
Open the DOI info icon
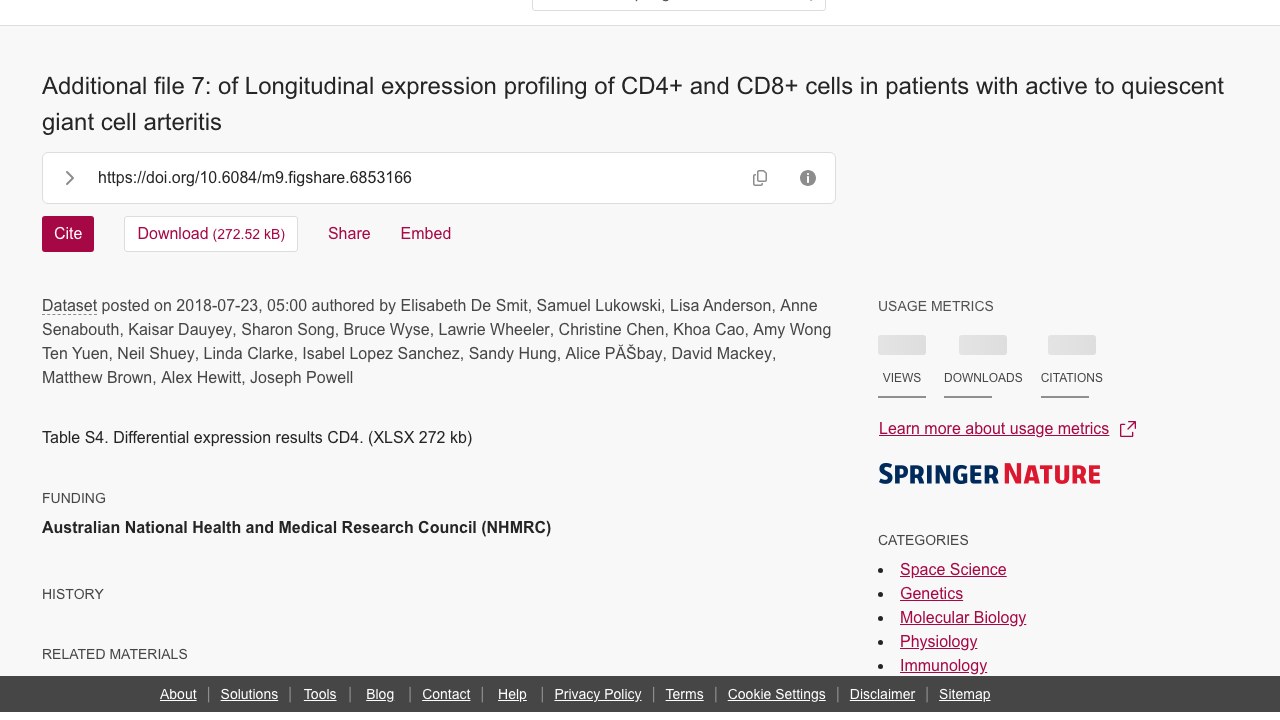(808, 178)
